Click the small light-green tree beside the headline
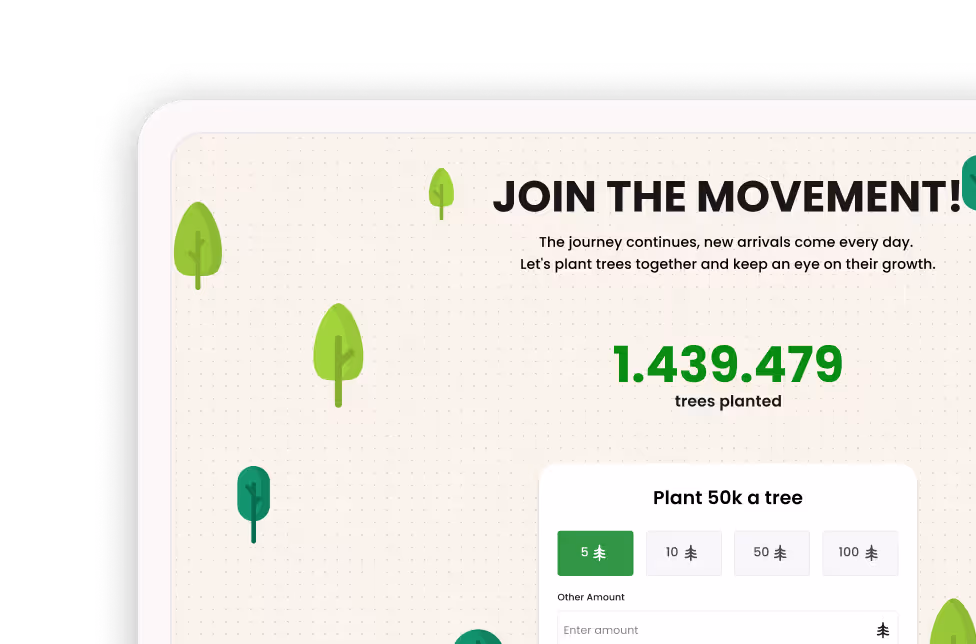This screenshot has height=644, width=976. [x=441, y=193]
